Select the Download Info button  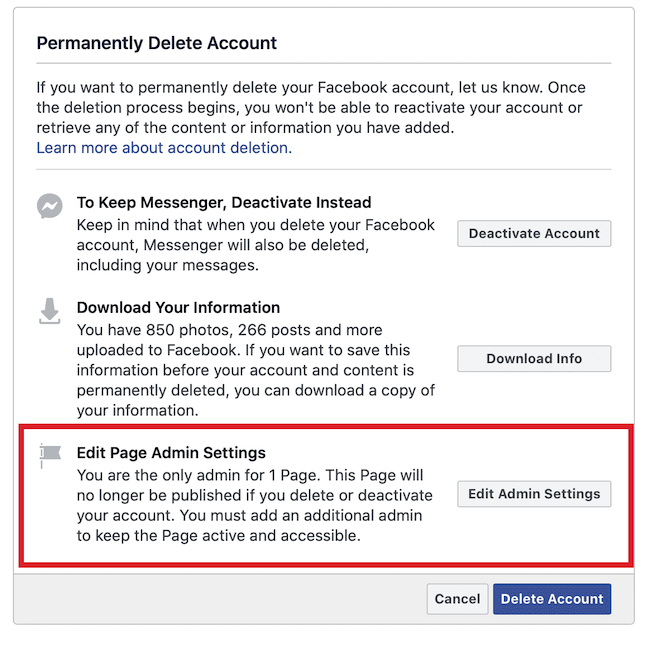click(534, 359)
